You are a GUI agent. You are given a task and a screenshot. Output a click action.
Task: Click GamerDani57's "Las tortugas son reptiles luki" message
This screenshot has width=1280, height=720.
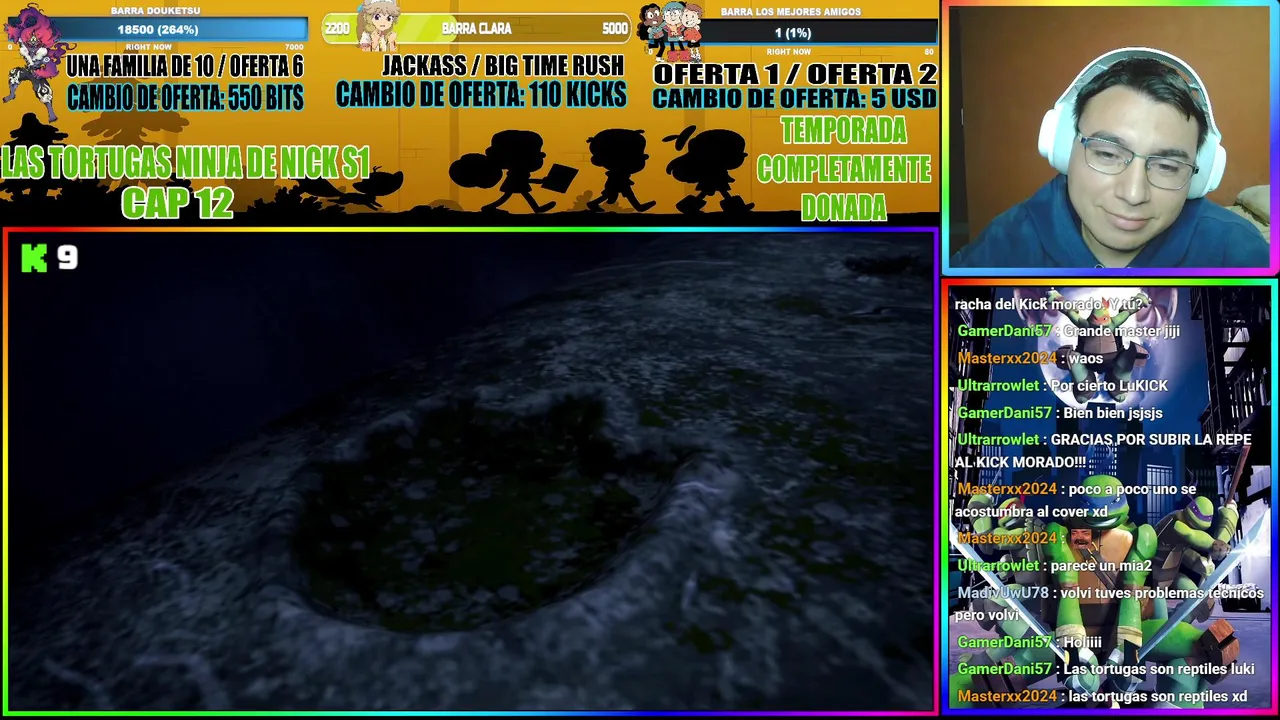1105,669
